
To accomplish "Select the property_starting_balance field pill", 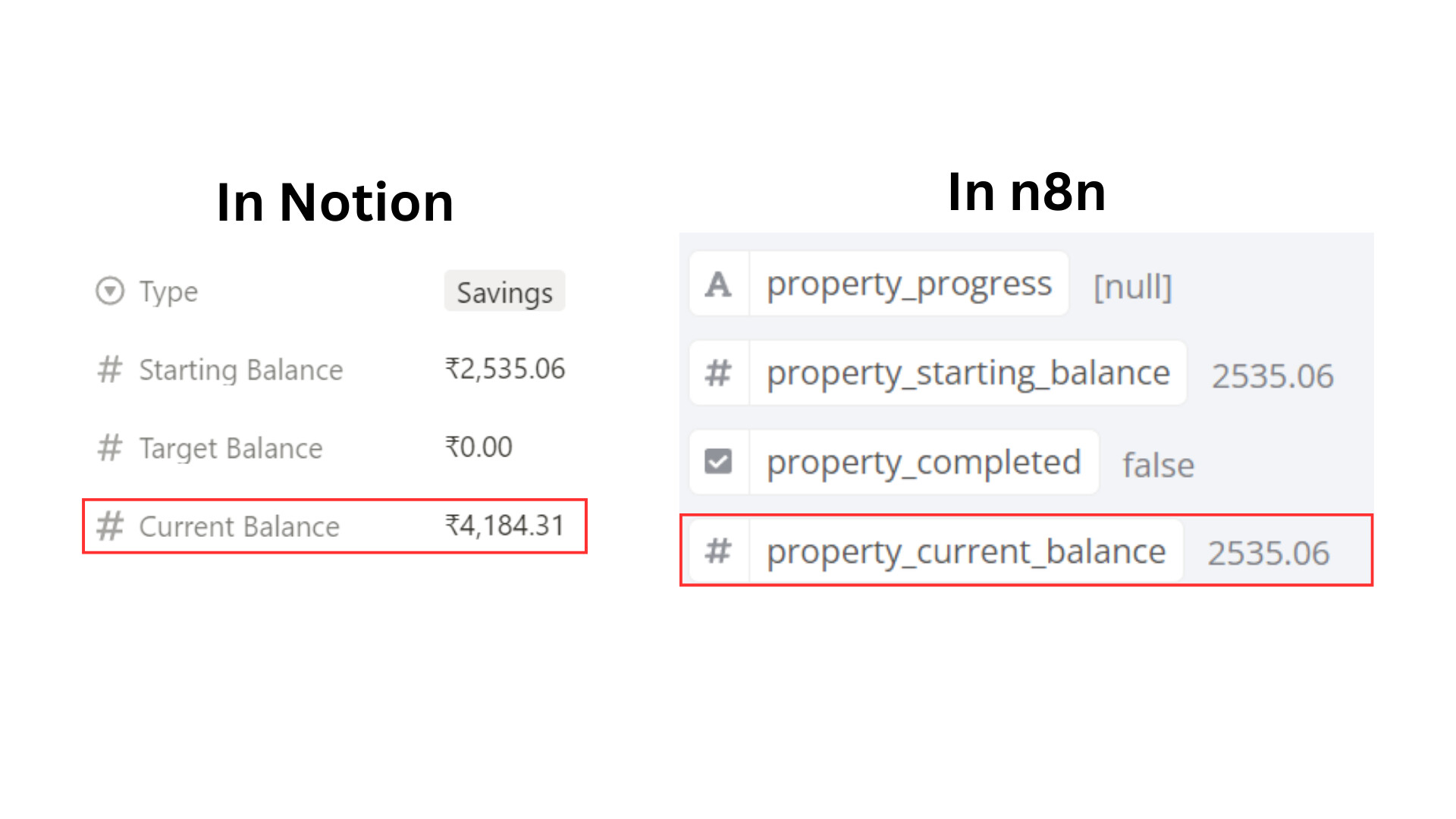I will (x=968, y=373).
